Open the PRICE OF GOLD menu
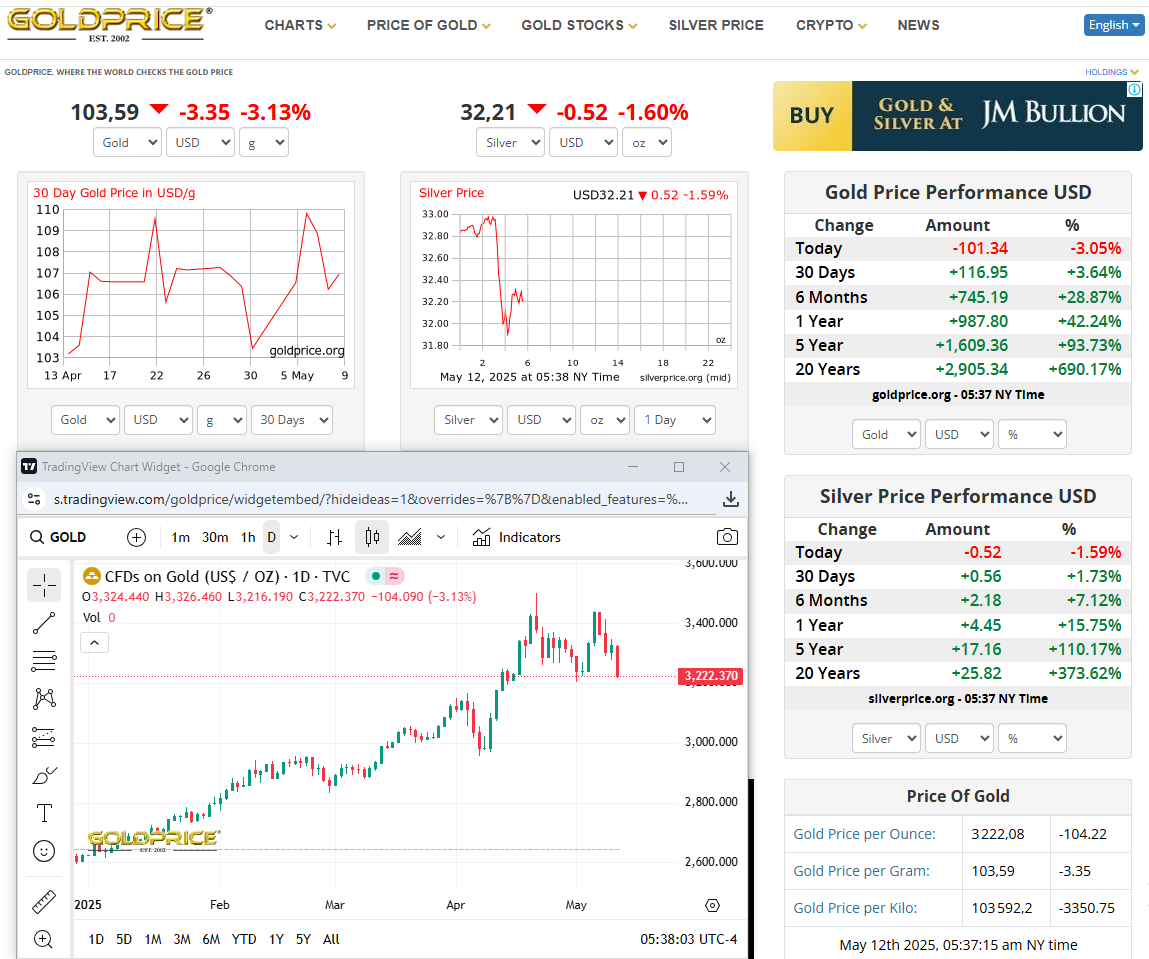Image resolution: width=1149 pixels, height=959 pixels. click(428, 25)
